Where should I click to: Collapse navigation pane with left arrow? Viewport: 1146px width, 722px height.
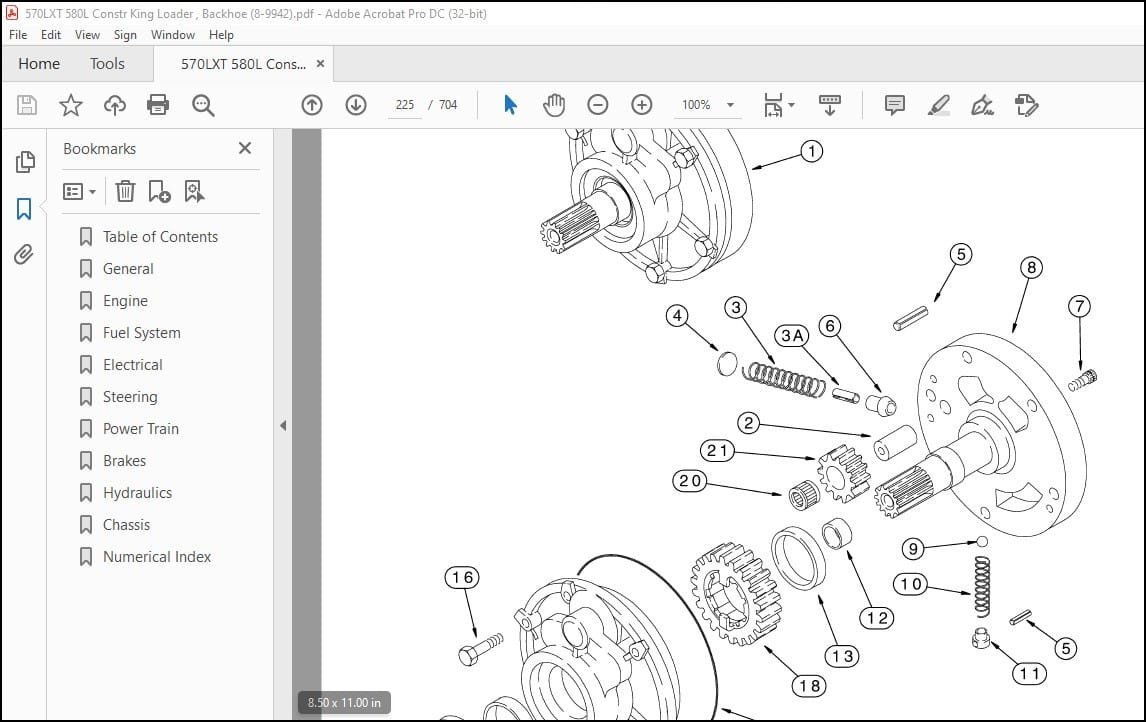pos(283,425)
